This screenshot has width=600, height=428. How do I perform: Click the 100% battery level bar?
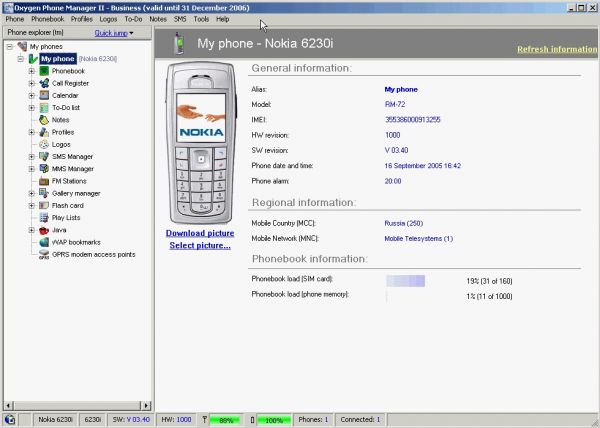click(273, 420)
